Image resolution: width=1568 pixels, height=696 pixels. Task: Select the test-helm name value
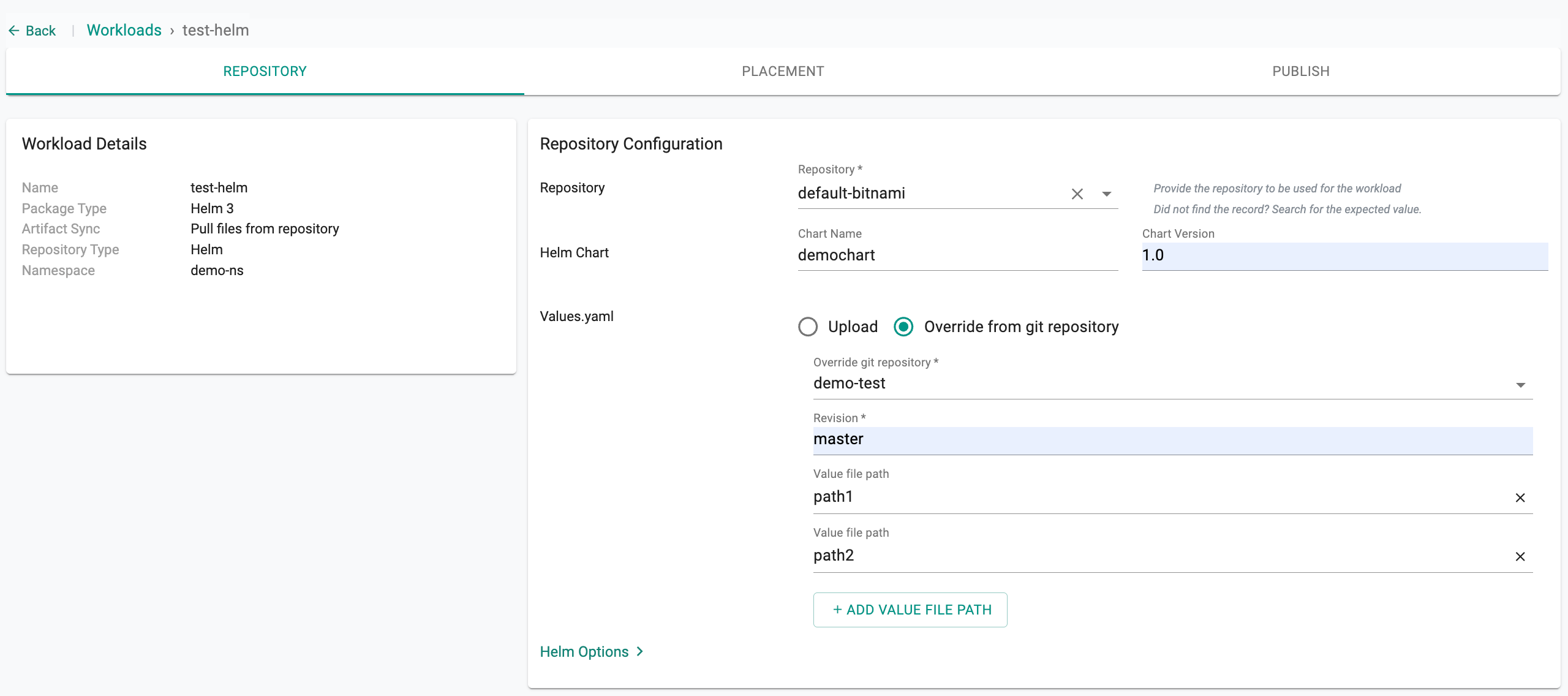[x=219, y=187]
